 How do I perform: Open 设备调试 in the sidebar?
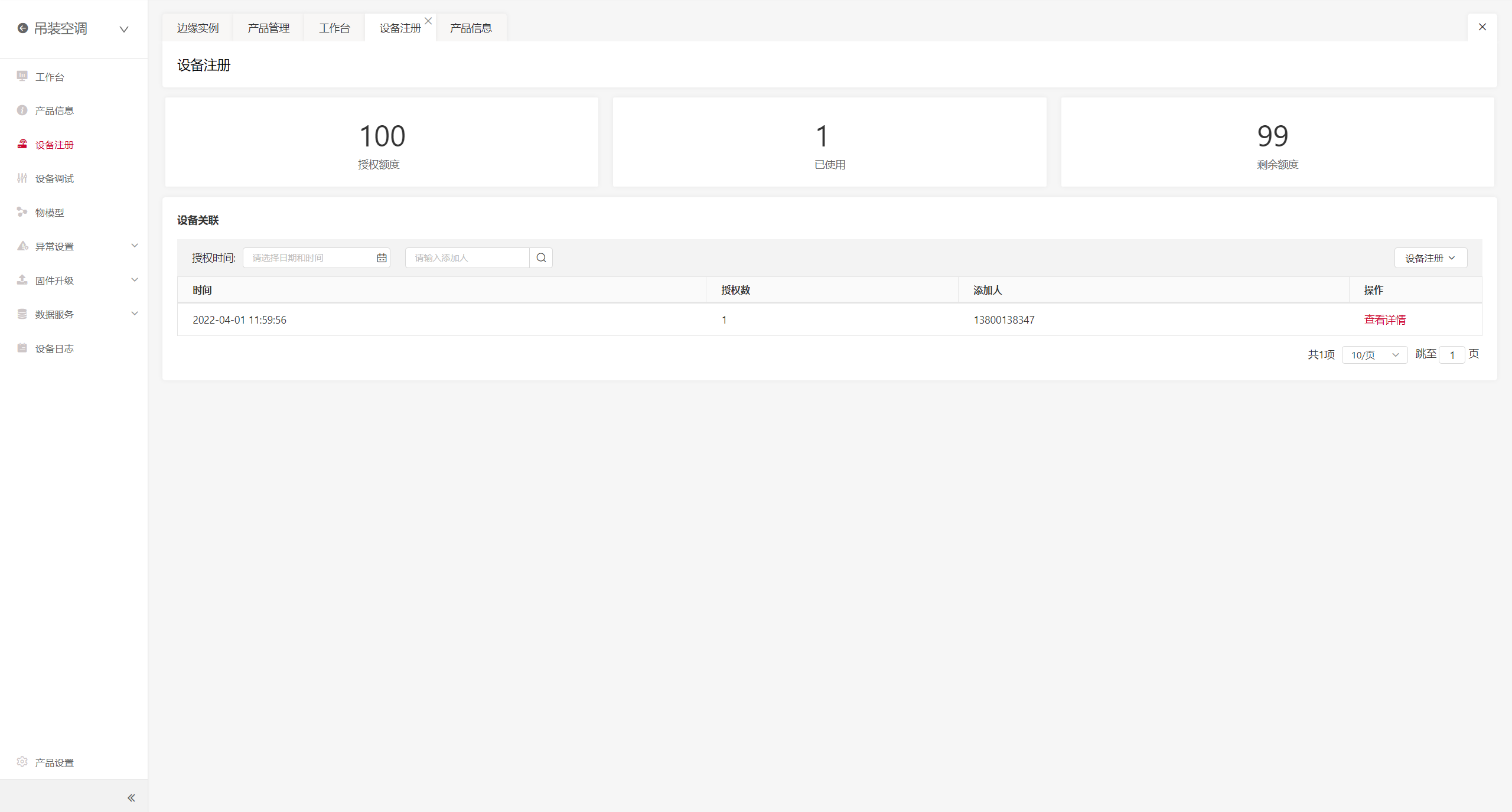[54, 178]
